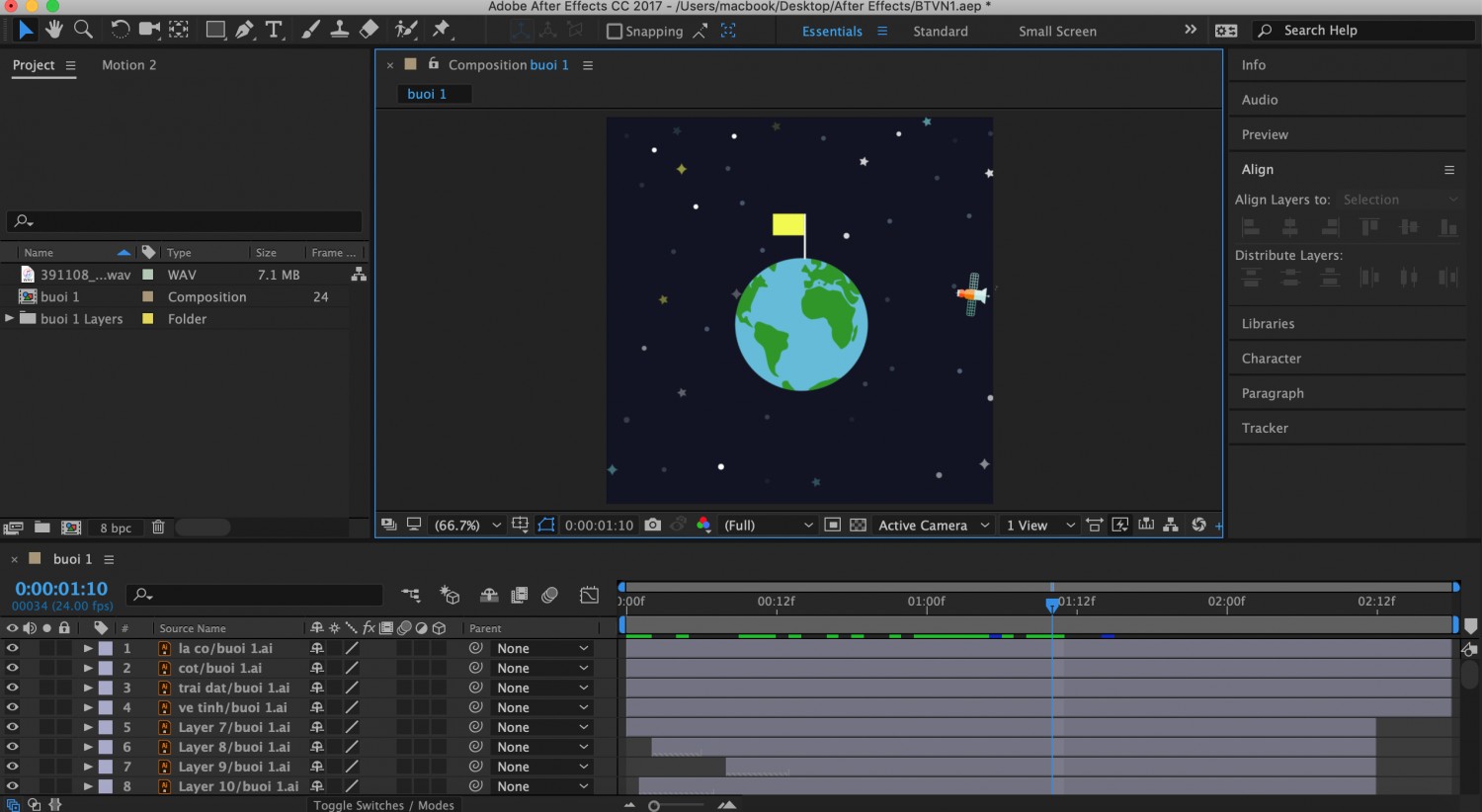1482x812 pixels.
Task: Select the Puppet Pin tool
Action: 442,30
